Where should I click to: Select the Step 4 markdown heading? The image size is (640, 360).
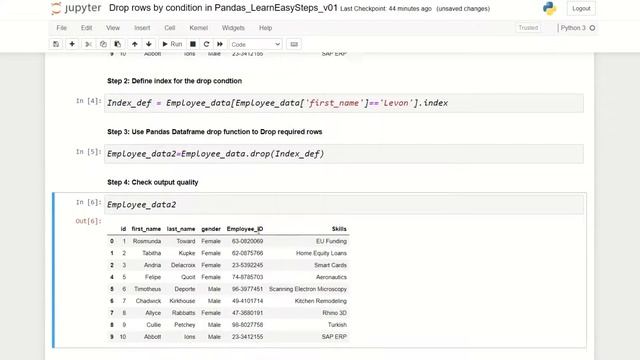[x=153, y=182]
